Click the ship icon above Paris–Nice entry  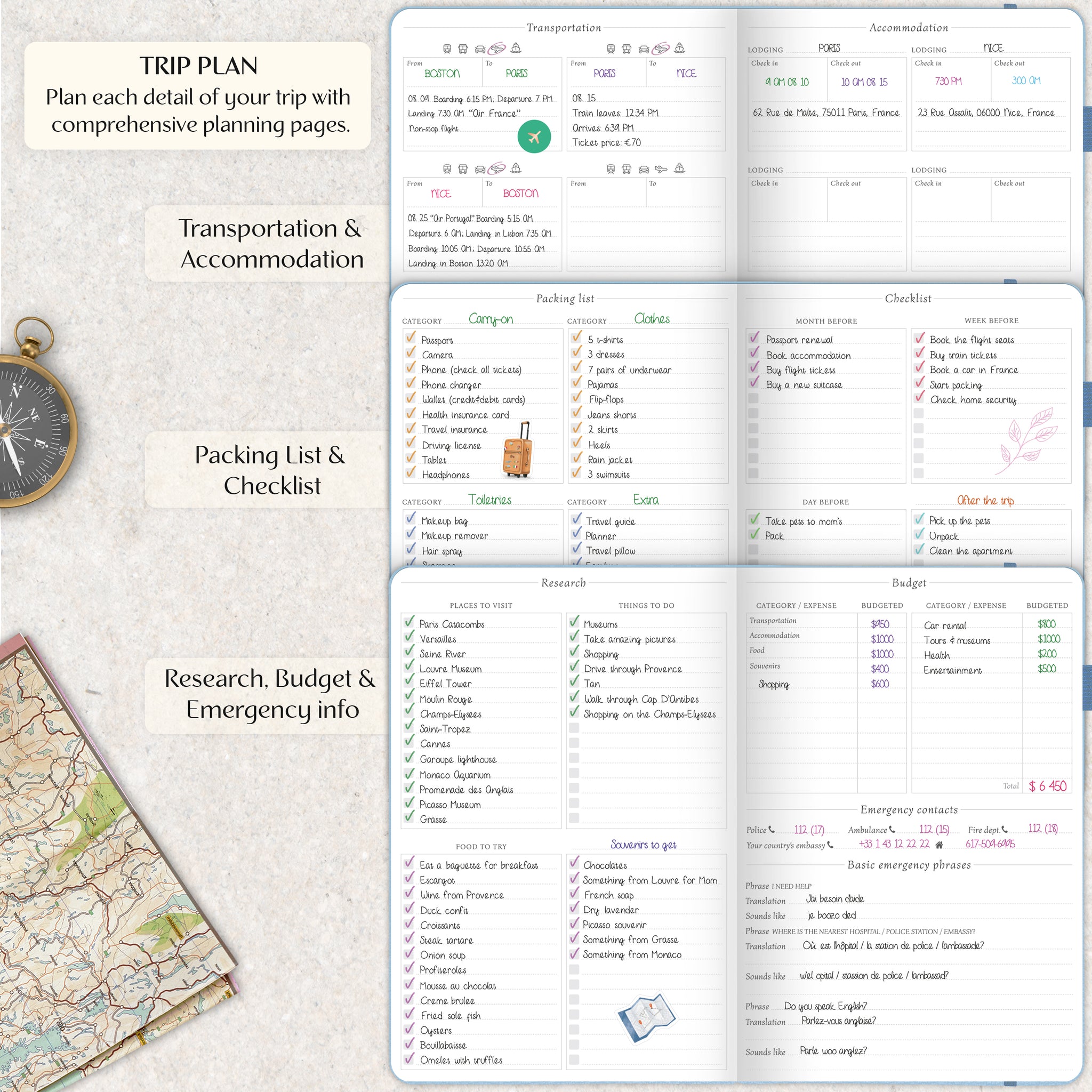point(680,49)
